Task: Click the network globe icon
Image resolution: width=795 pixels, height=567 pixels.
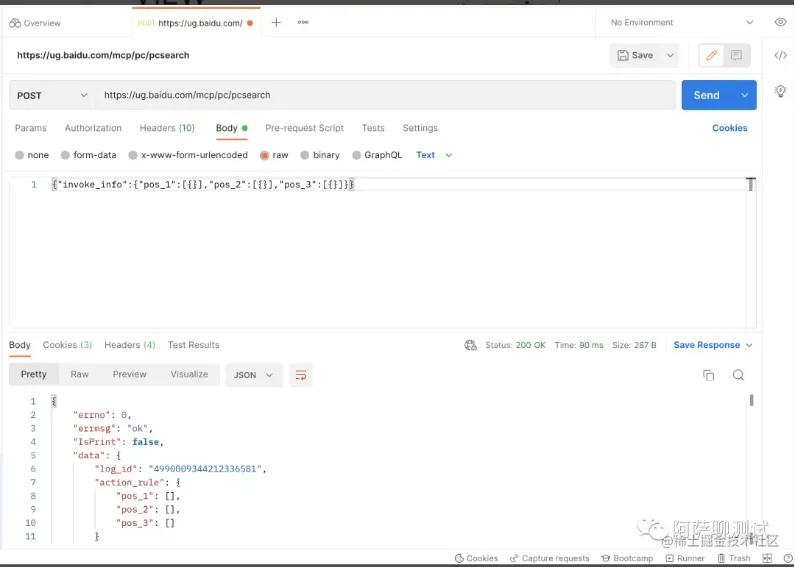Action: [471, 345]
